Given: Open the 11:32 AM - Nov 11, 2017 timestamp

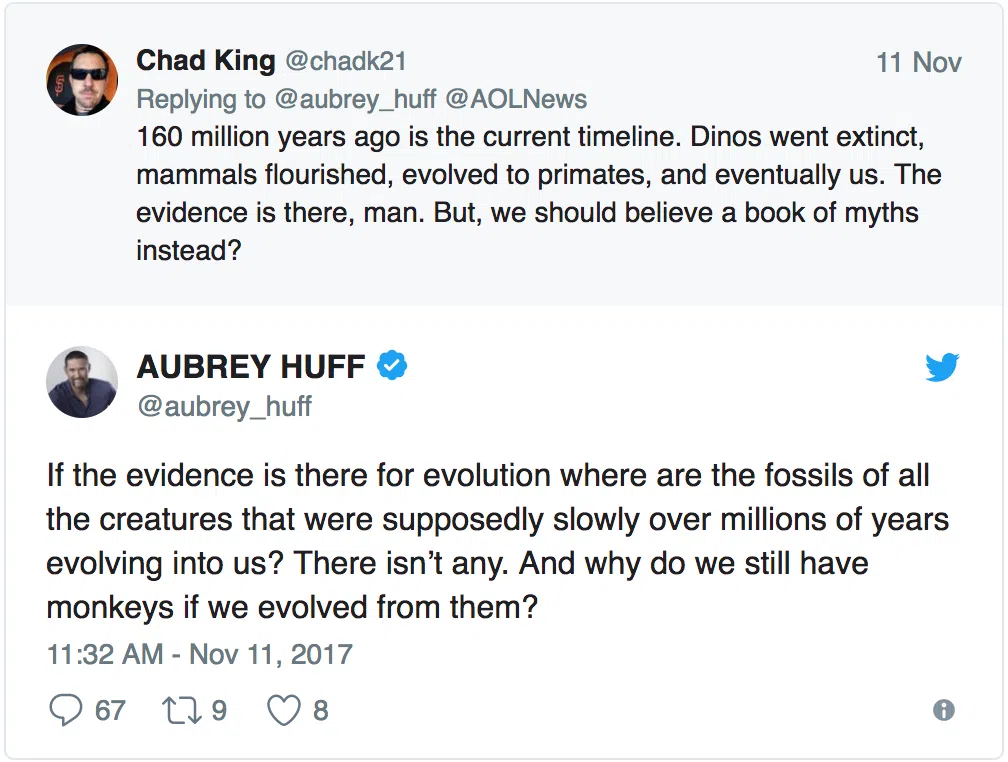Looking at the screenshot, I should click(x=200, y=655).
